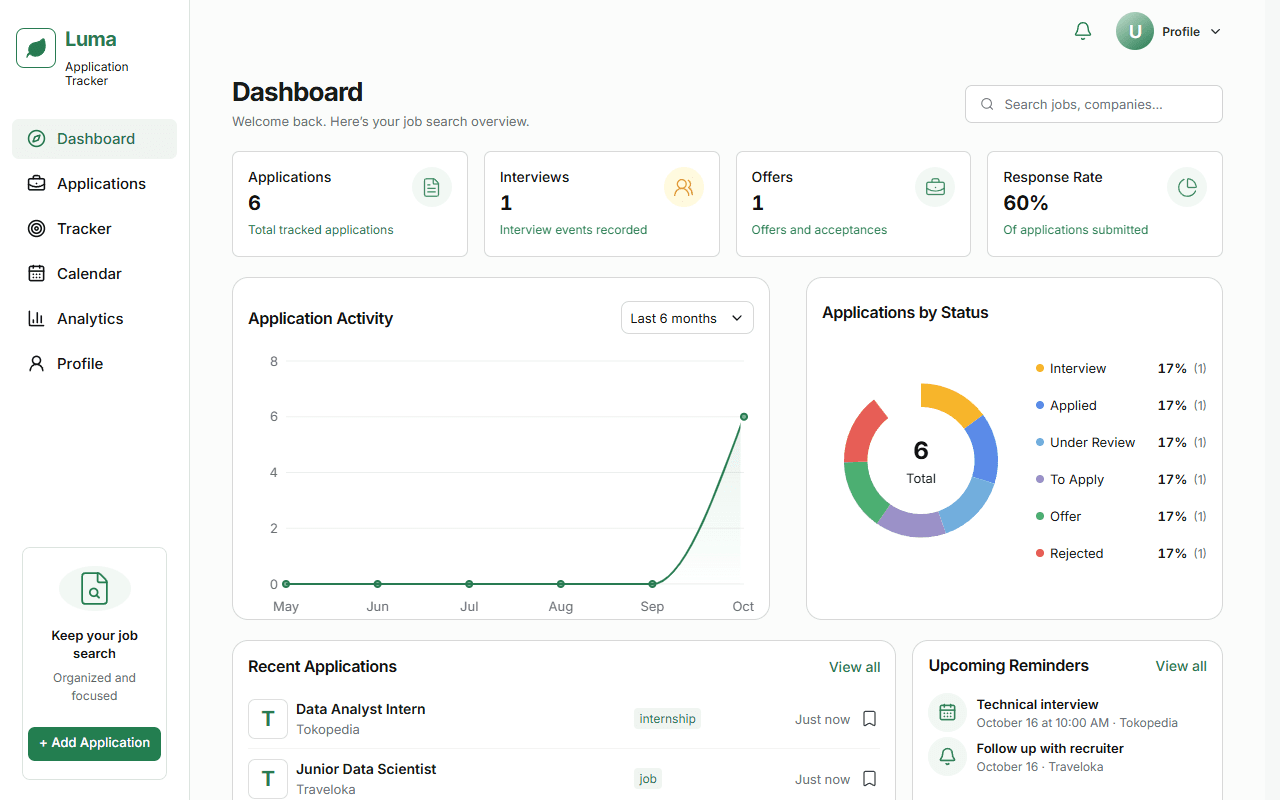Click the document icon on Applications card
Viewport: 1280px width, 800px height.
click(432, 187)
